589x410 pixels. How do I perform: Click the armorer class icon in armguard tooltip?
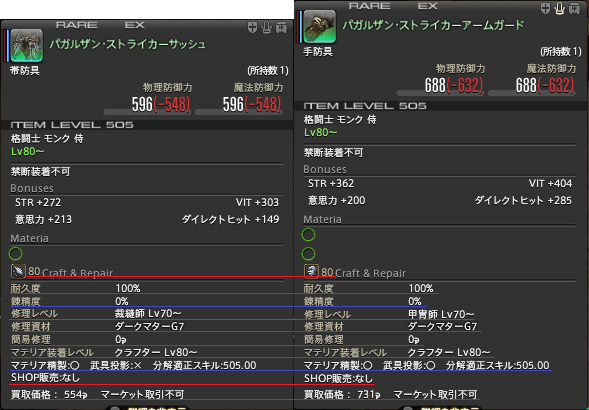(311, 271)
